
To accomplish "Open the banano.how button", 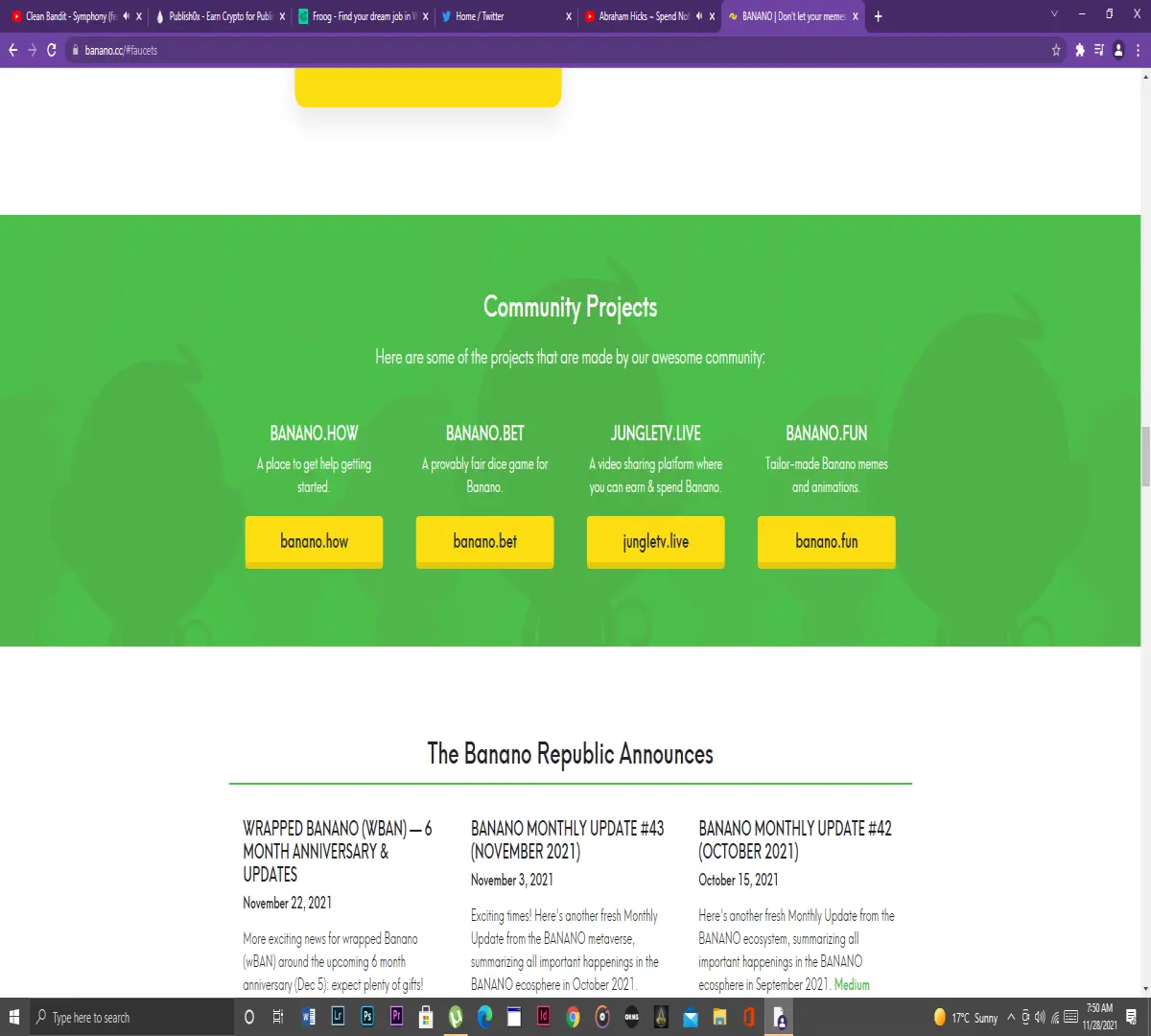I will pyautogui.click(x=314, y=542).
